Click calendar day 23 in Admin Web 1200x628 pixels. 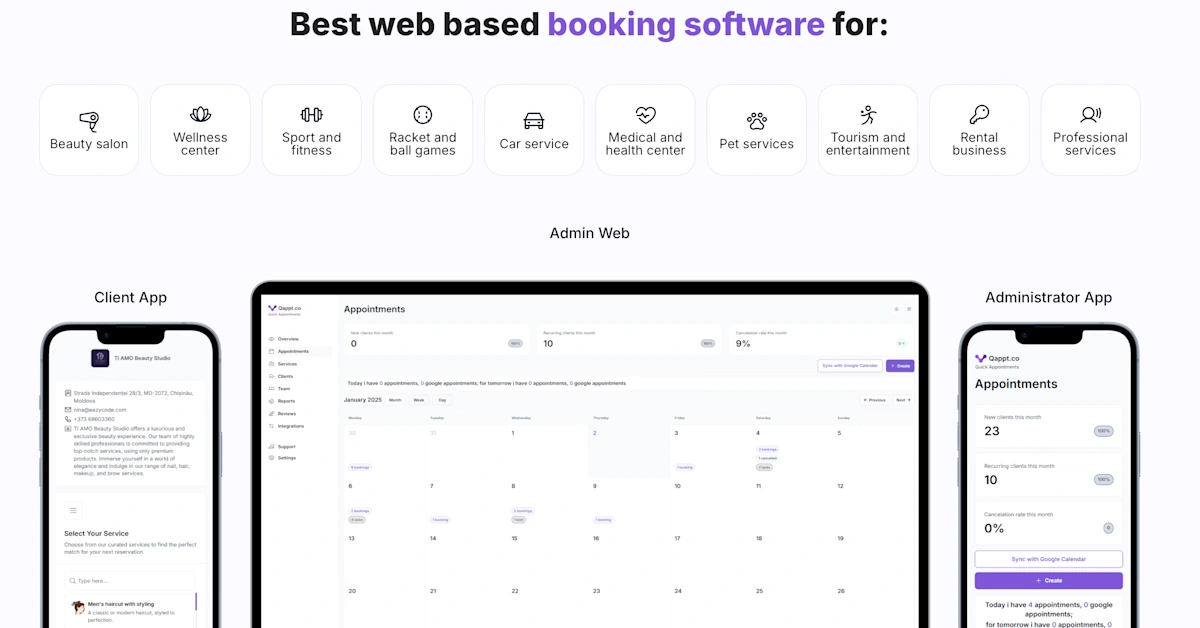(596, 591)
